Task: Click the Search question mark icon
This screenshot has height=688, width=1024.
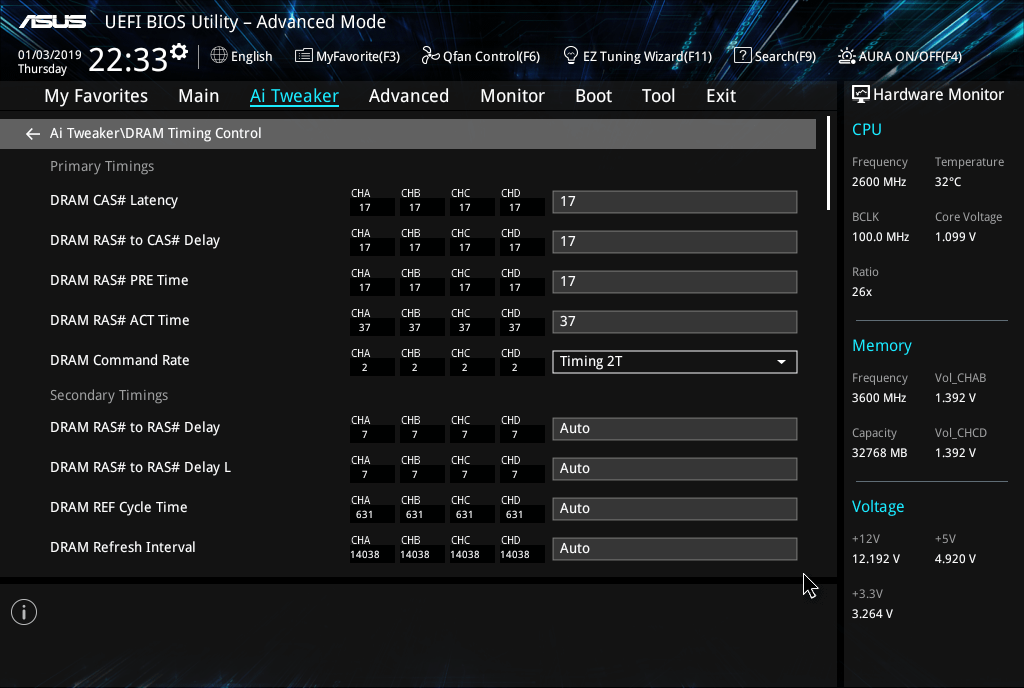Action: pos(743,55)
